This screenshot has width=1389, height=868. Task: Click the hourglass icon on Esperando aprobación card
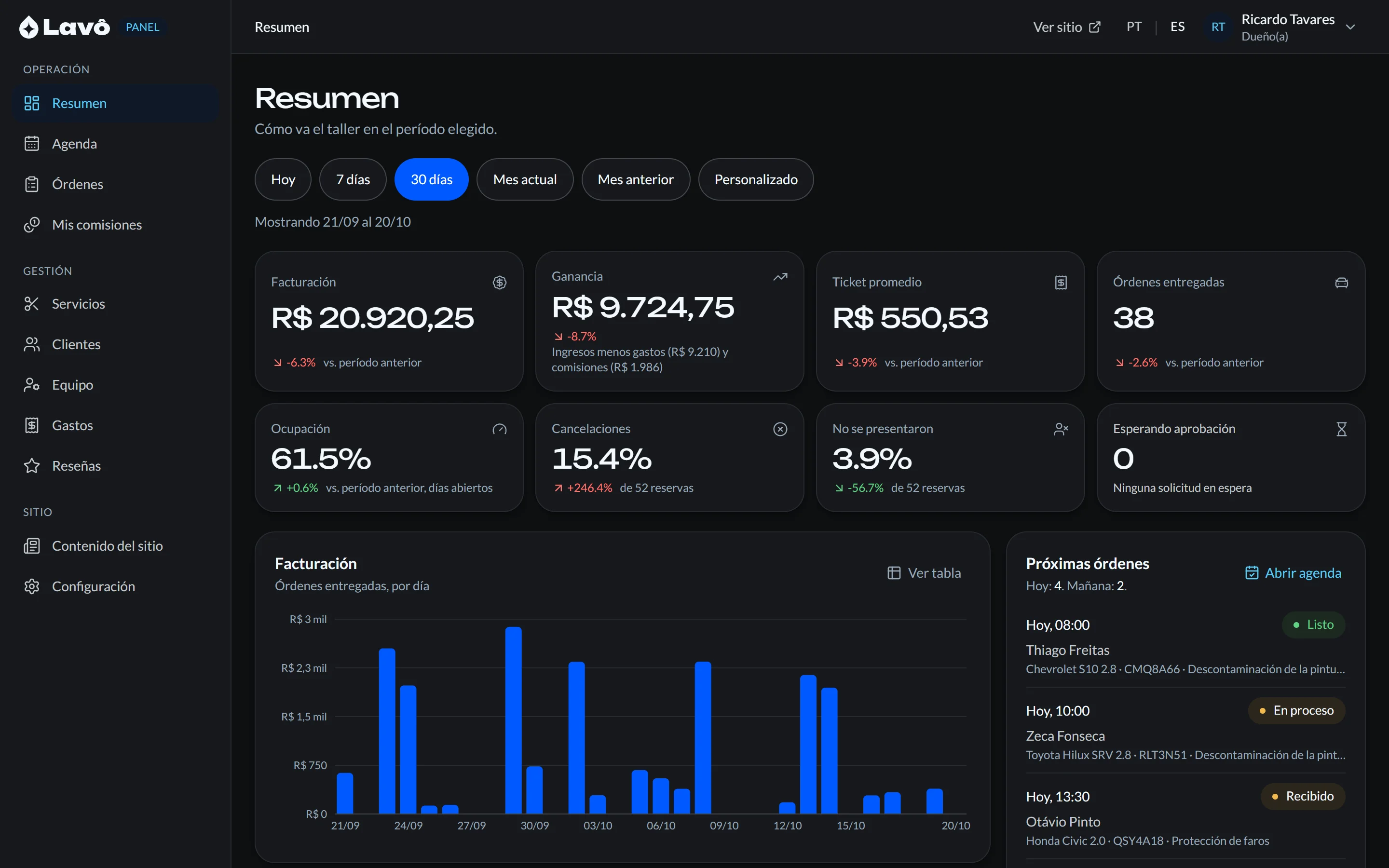[1341, 429]
